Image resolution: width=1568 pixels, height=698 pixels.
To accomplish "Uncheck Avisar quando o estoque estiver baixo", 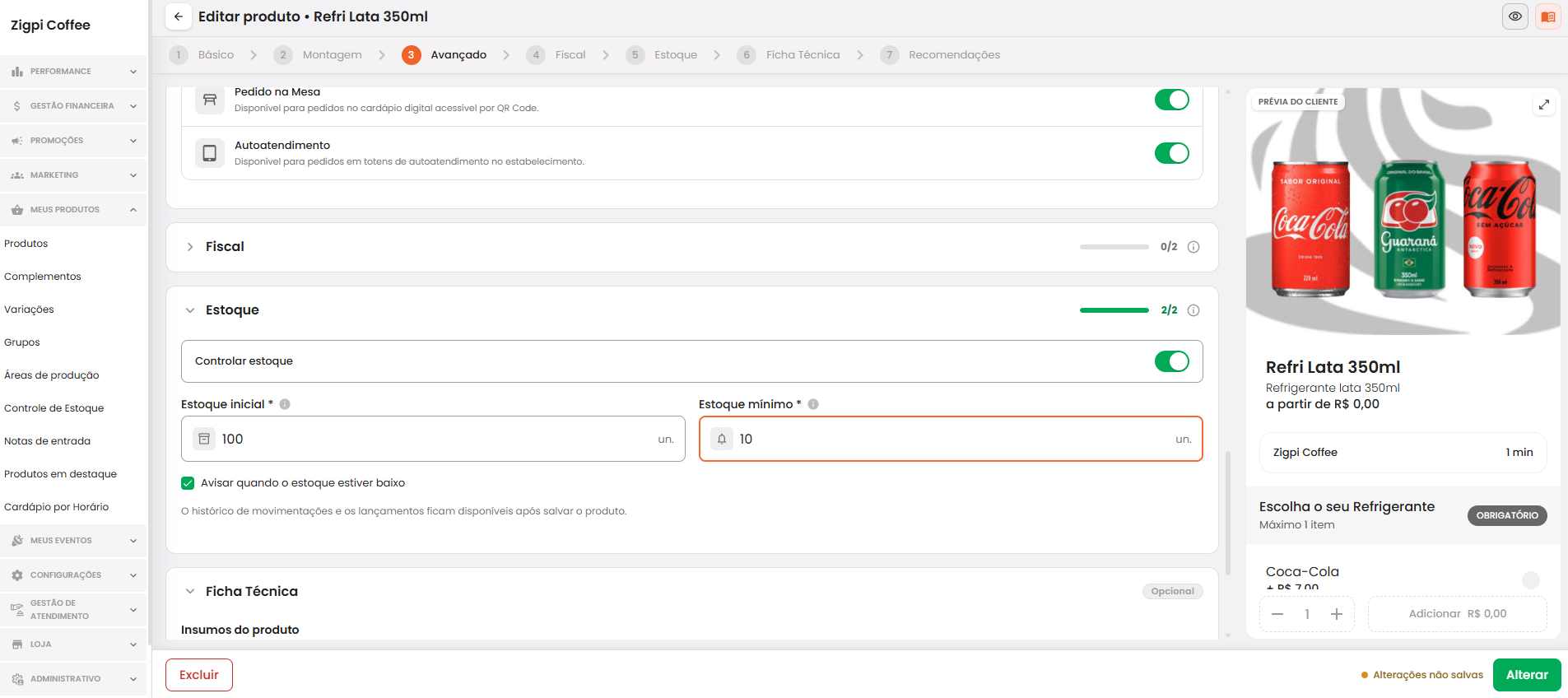I will tap(188, 483).
